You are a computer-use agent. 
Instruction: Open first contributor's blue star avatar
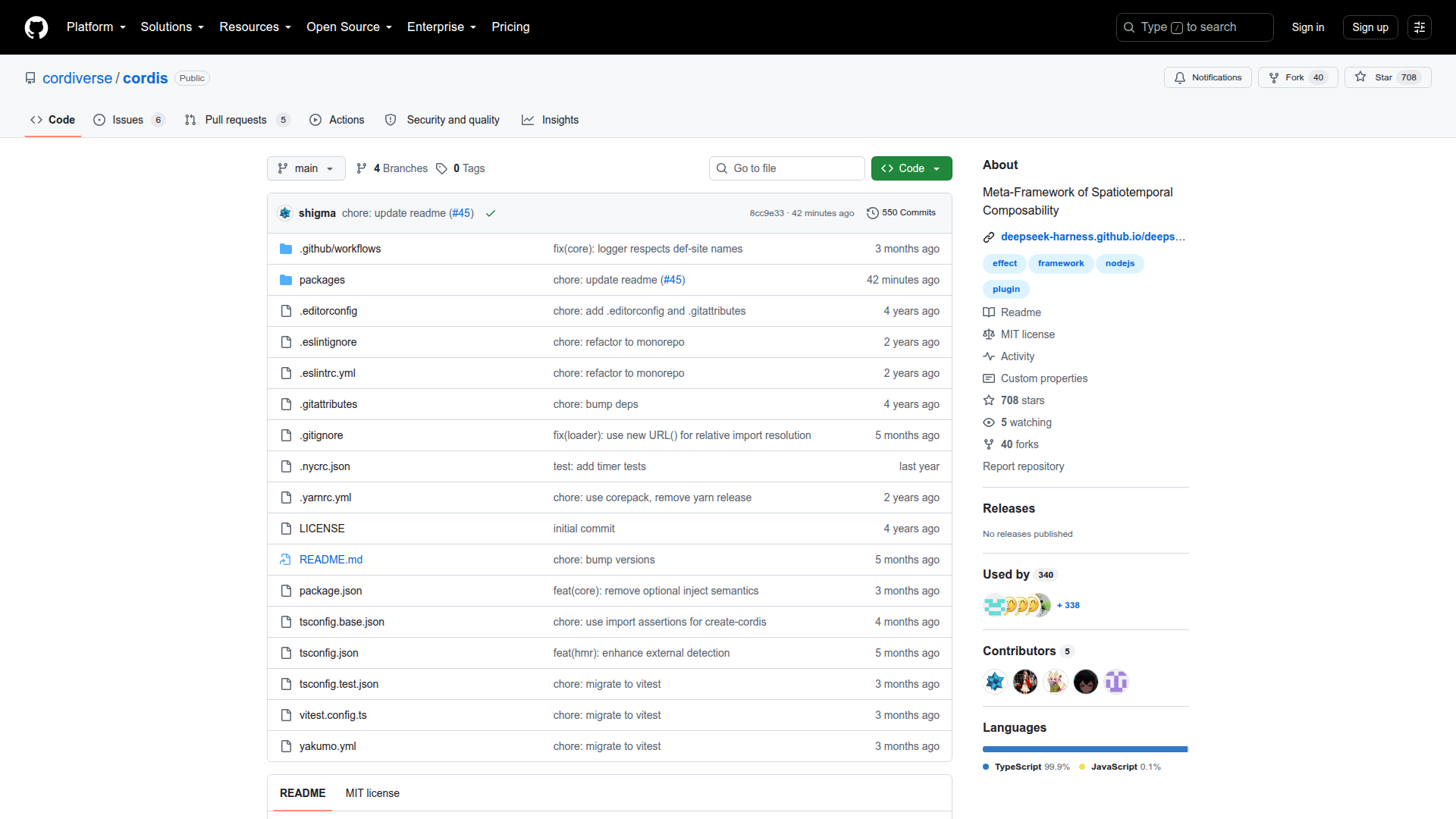pyautogui.click(x=995, y=682)
